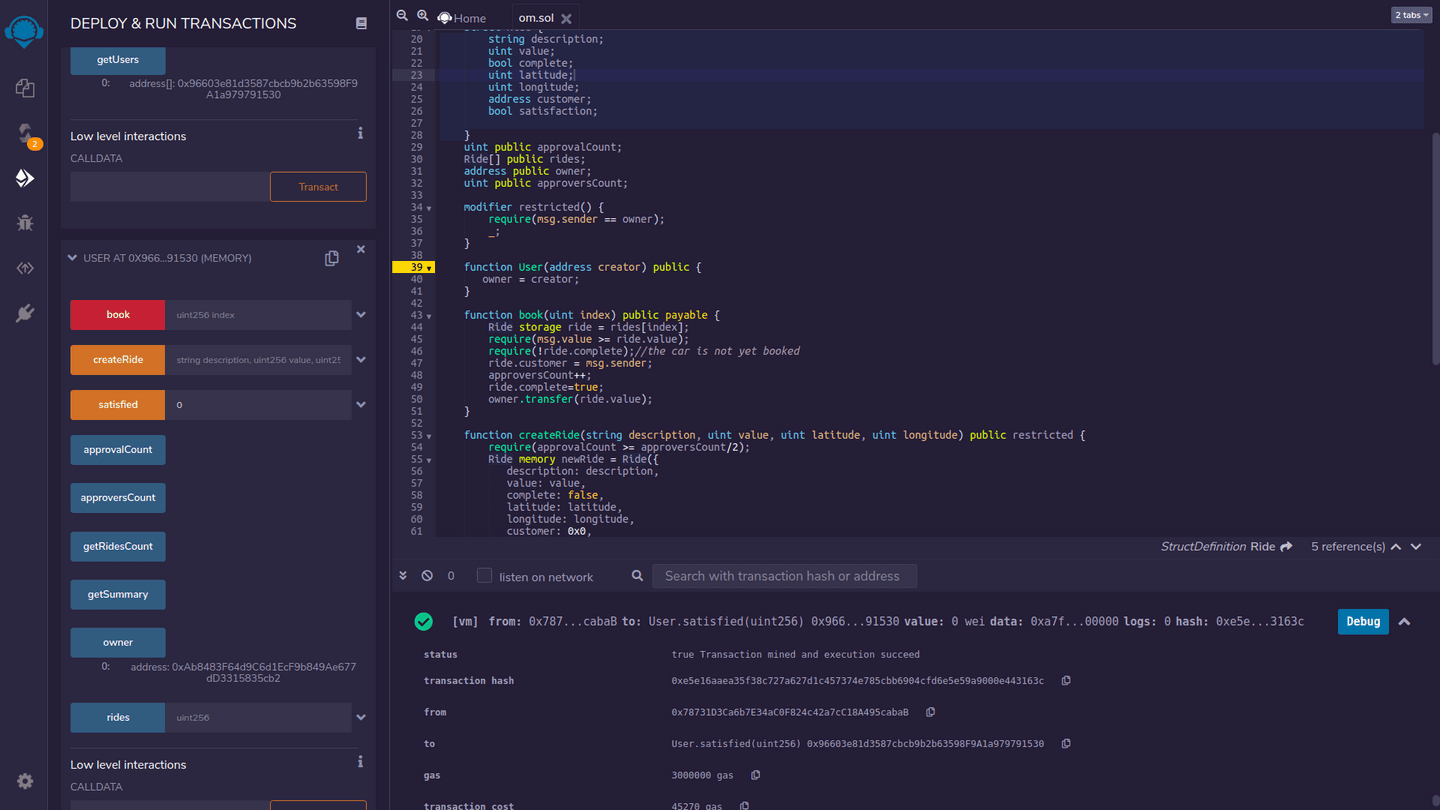
Task: Open the File Explorers sidebar icon
Action: (25, 88)
